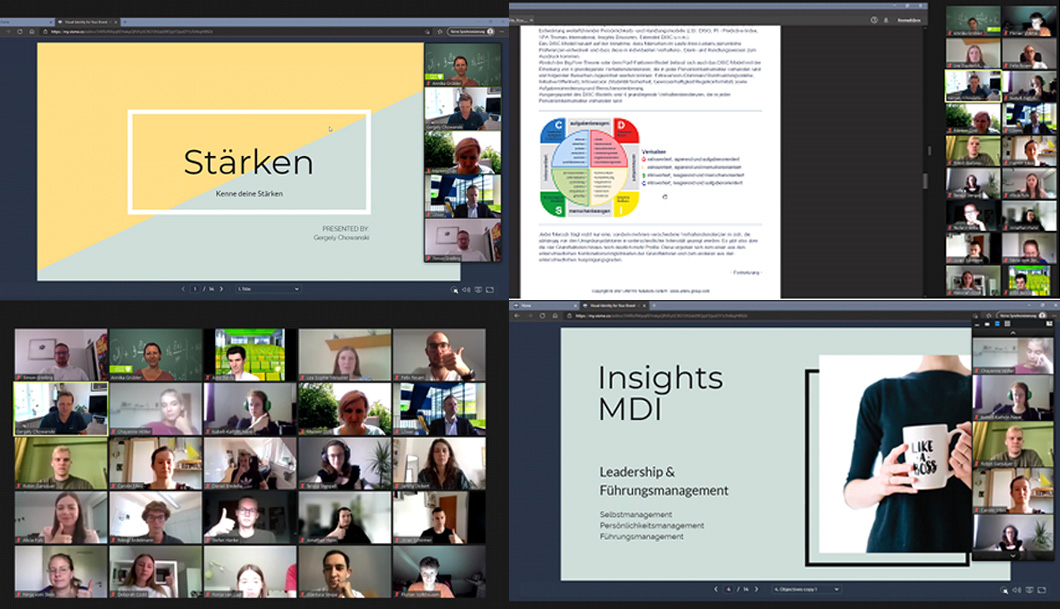Click the Kenne deine Stärken subtitle
This screenshot has height=609, width=1060.
pos(249,193)
